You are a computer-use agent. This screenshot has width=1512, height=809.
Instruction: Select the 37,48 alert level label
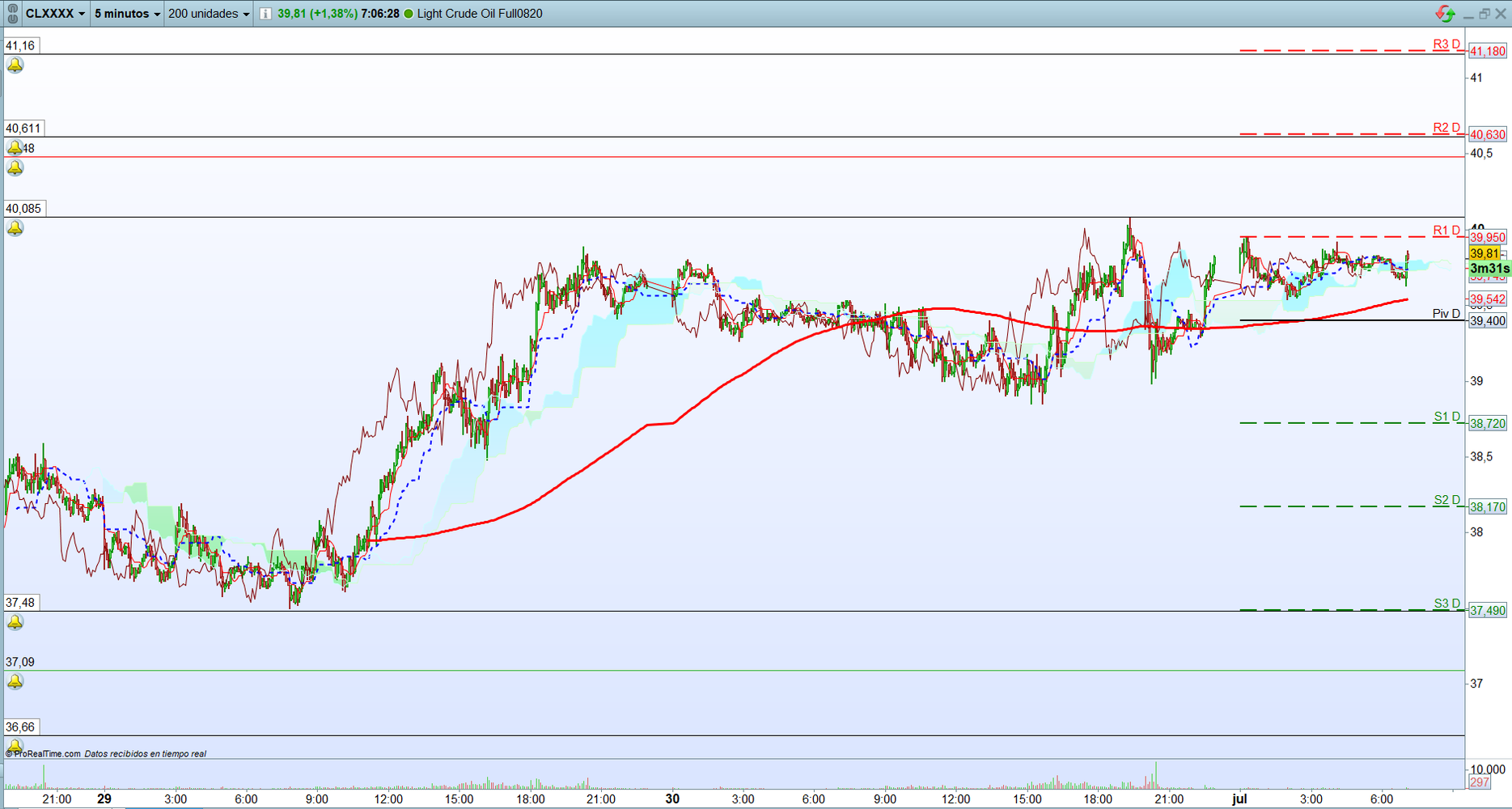(21, 603)
